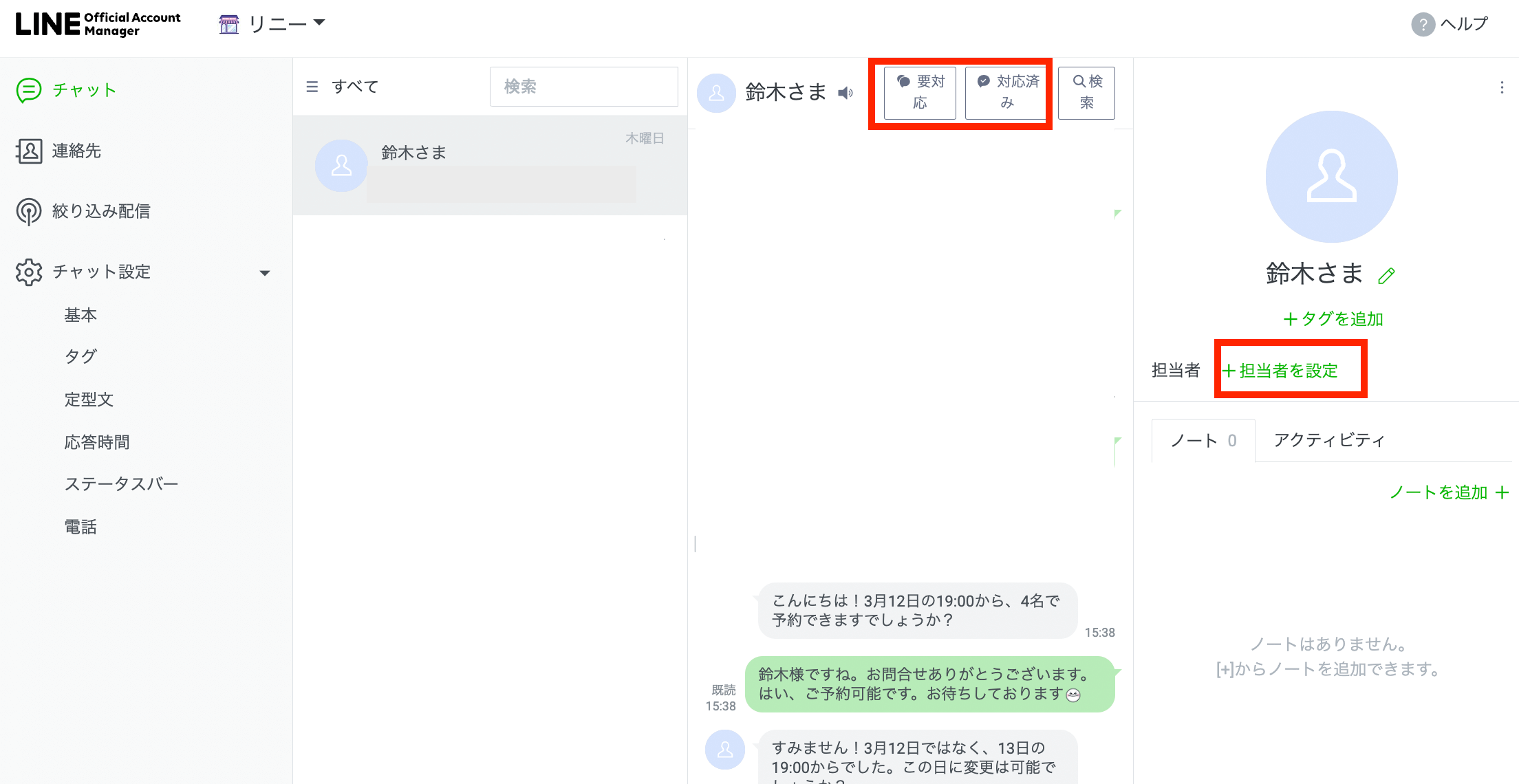Click the ヘルプ question mark icon
This screenshot has height=784, width=1519.
(1423, 25)
